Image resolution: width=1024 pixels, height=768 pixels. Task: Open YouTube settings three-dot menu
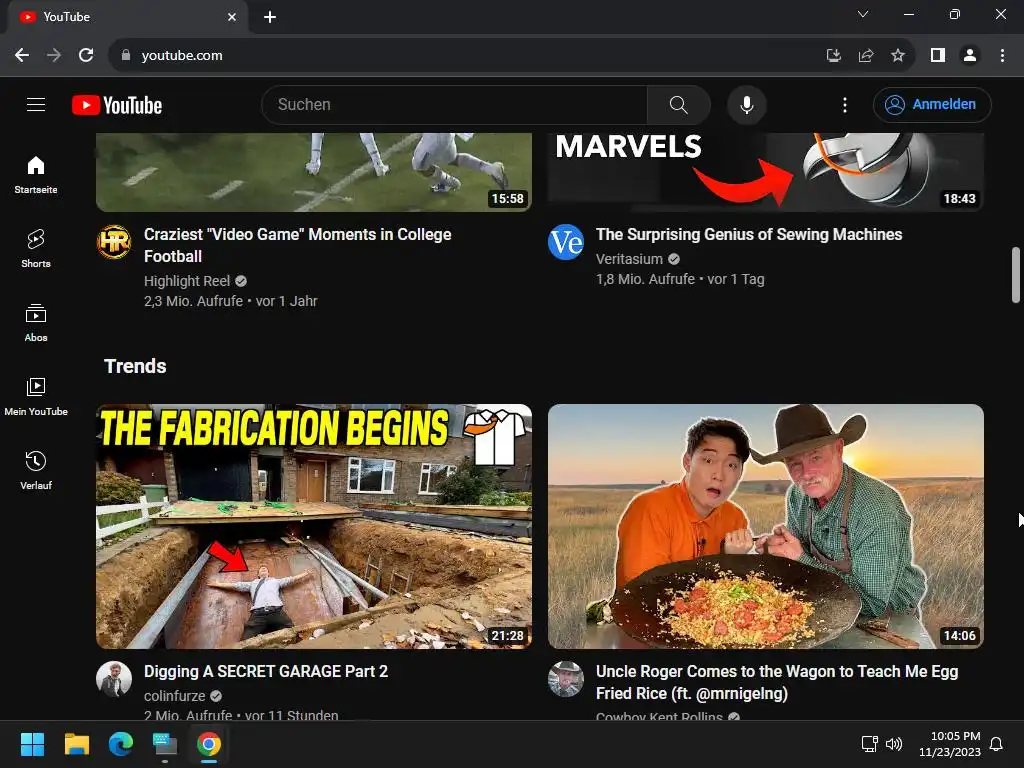pos(844,104)
